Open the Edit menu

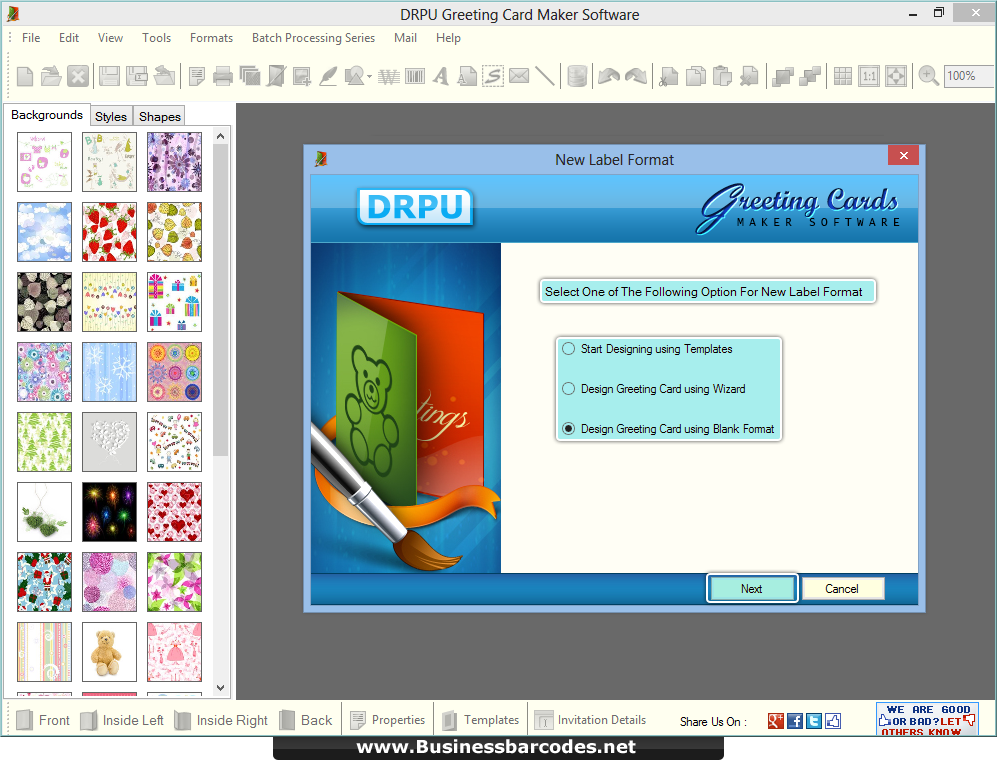[x=69, y=38]
